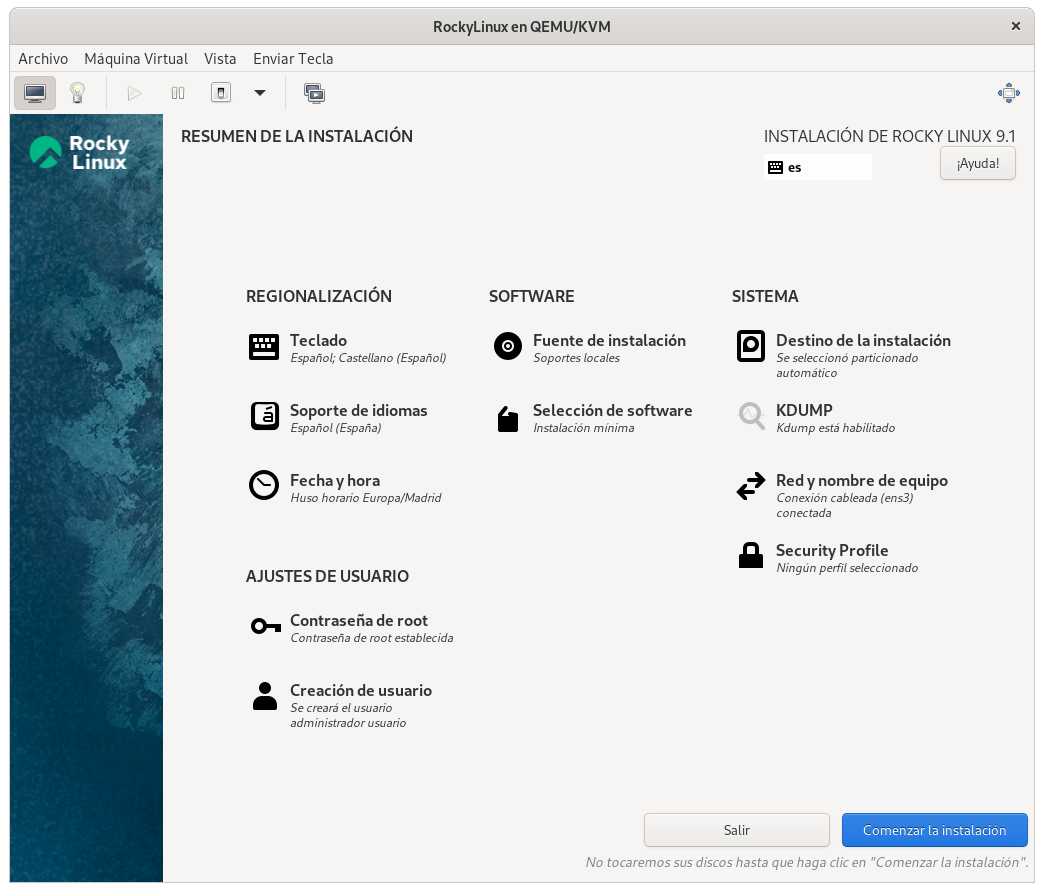Click the Security Profile padlock icon

(x=751, y=556)
